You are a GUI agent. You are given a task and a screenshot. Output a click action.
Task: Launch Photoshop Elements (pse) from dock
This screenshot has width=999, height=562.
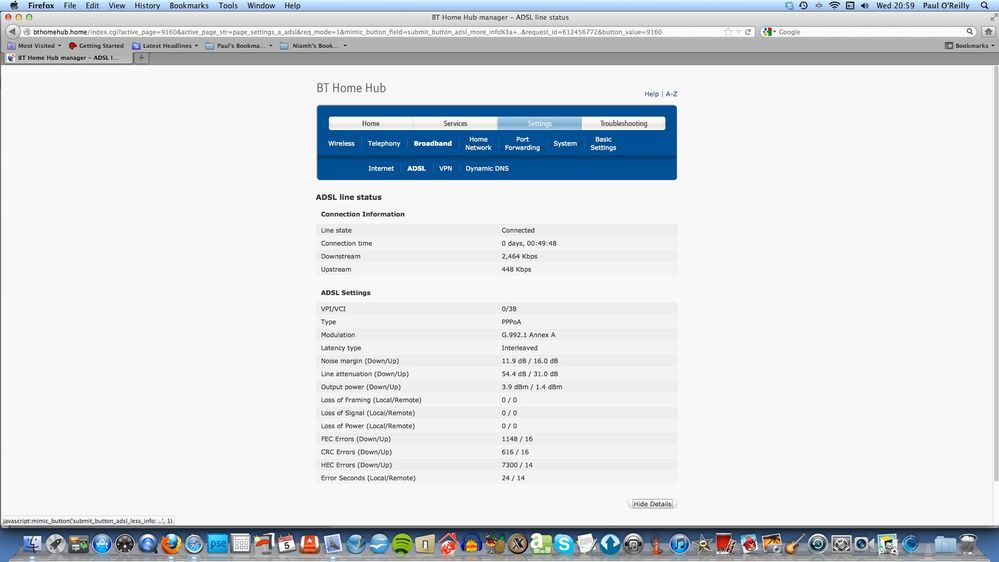217,544
